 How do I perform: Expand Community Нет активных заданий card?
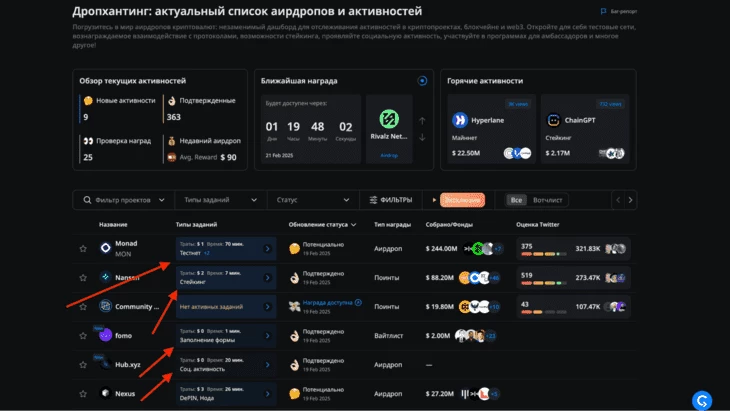[226, 307]
